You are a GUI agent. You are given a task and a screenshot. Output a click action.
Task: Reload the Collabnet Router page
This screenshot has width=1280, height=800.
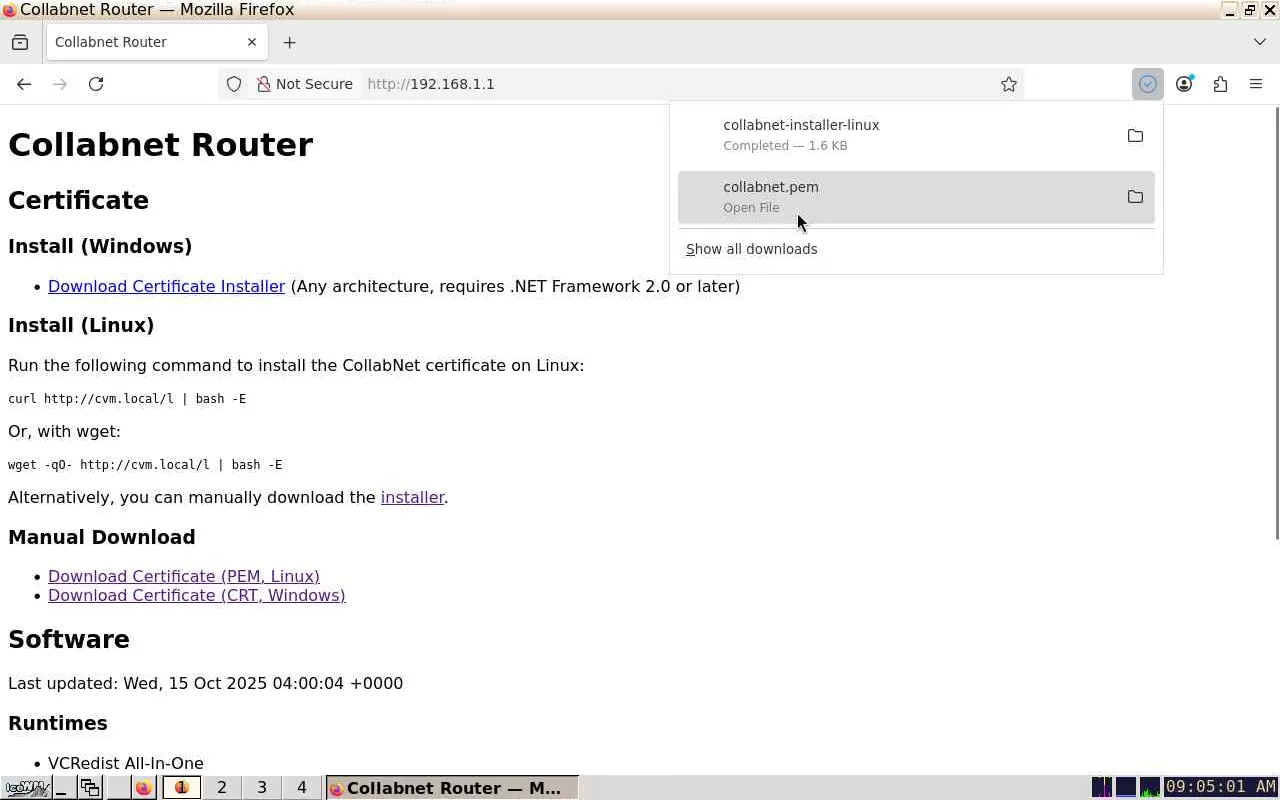96,84
